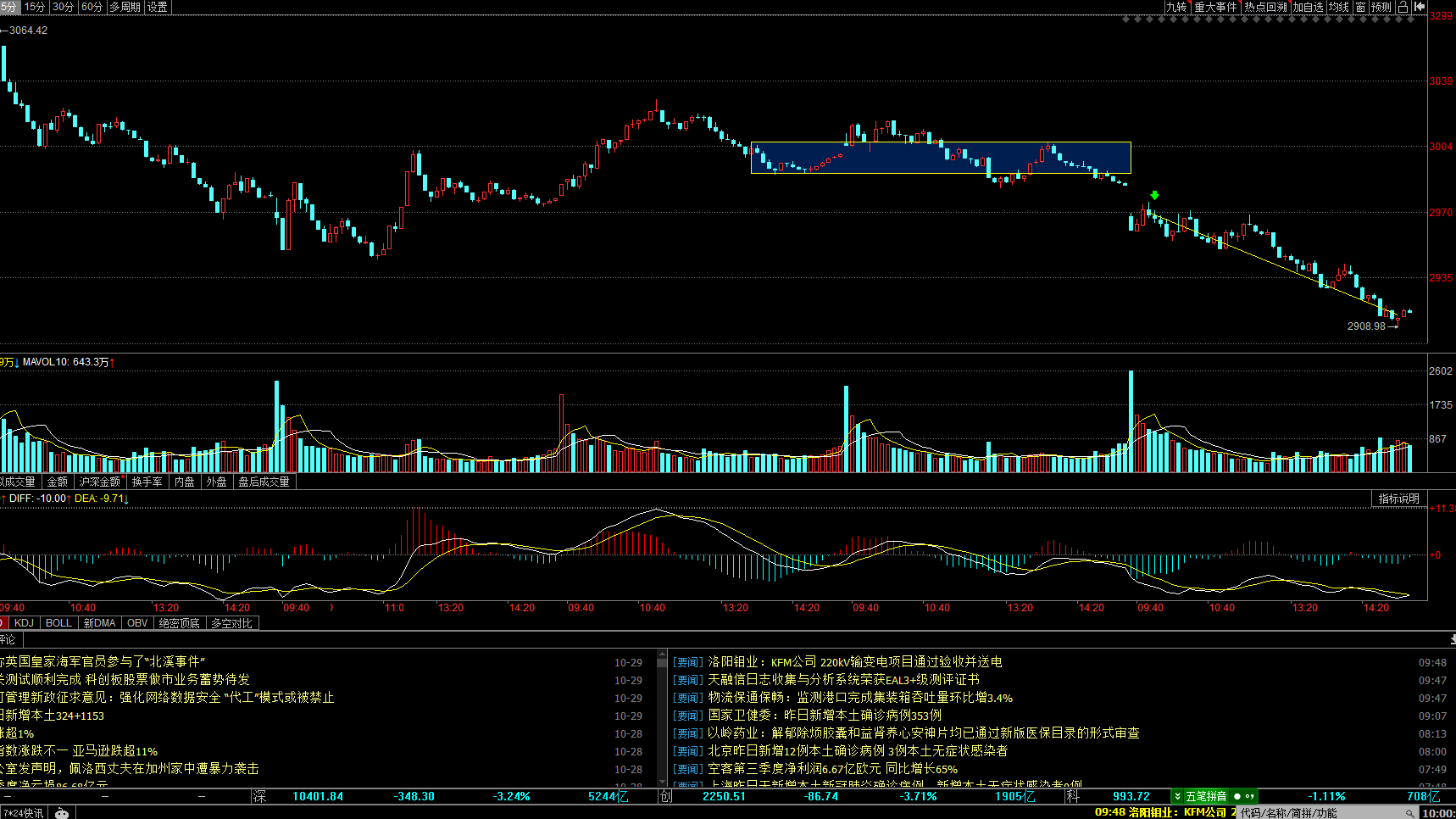The width and height of the screenshot is (1456, 819).
Task: Click the search magnifier in code input box
Action: (x=1410, y=813)
